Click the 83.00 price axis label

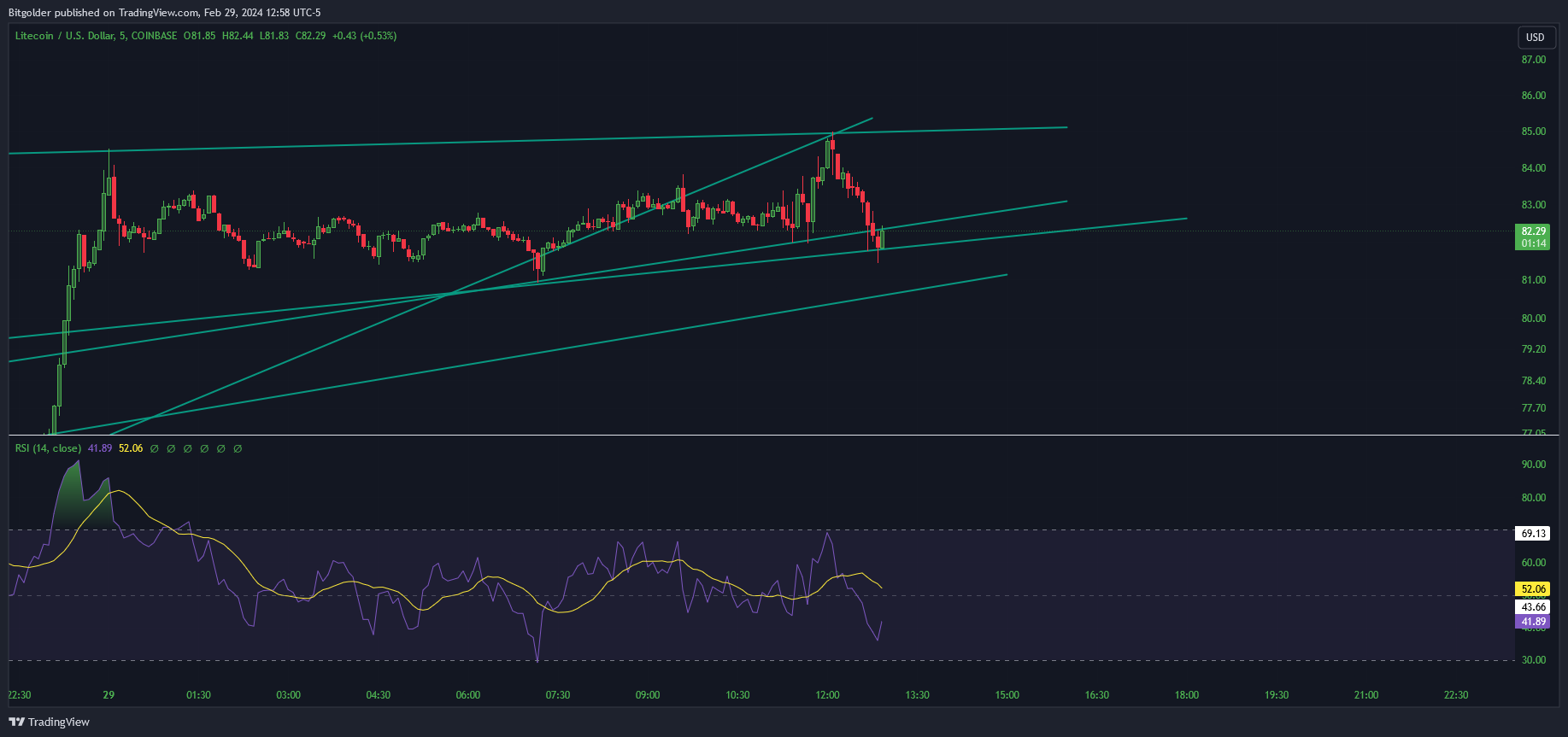pyautogui.click(x=1533, y=205)
